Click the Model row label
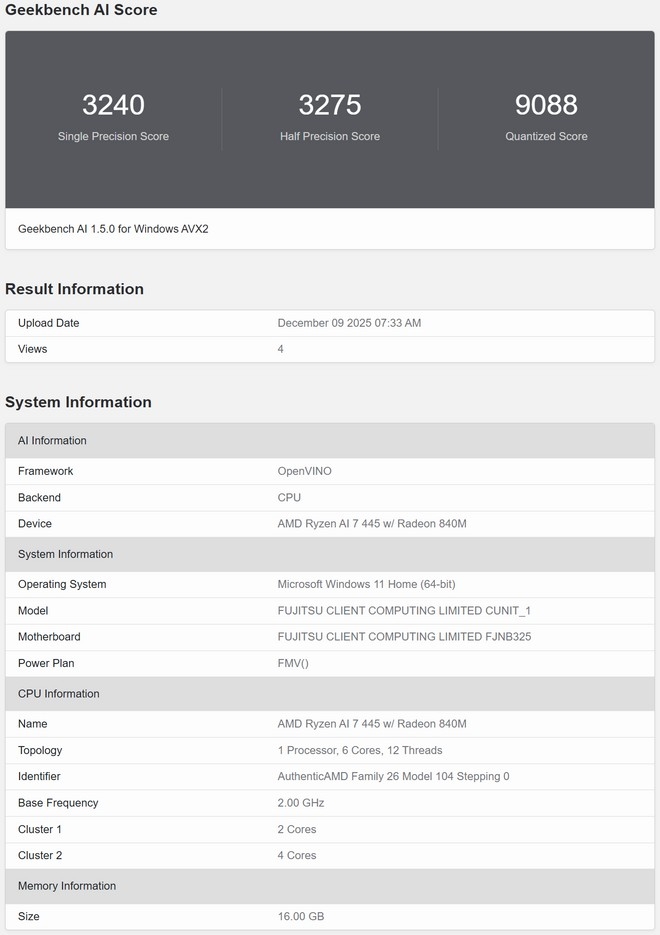 [x=33, y=611]
